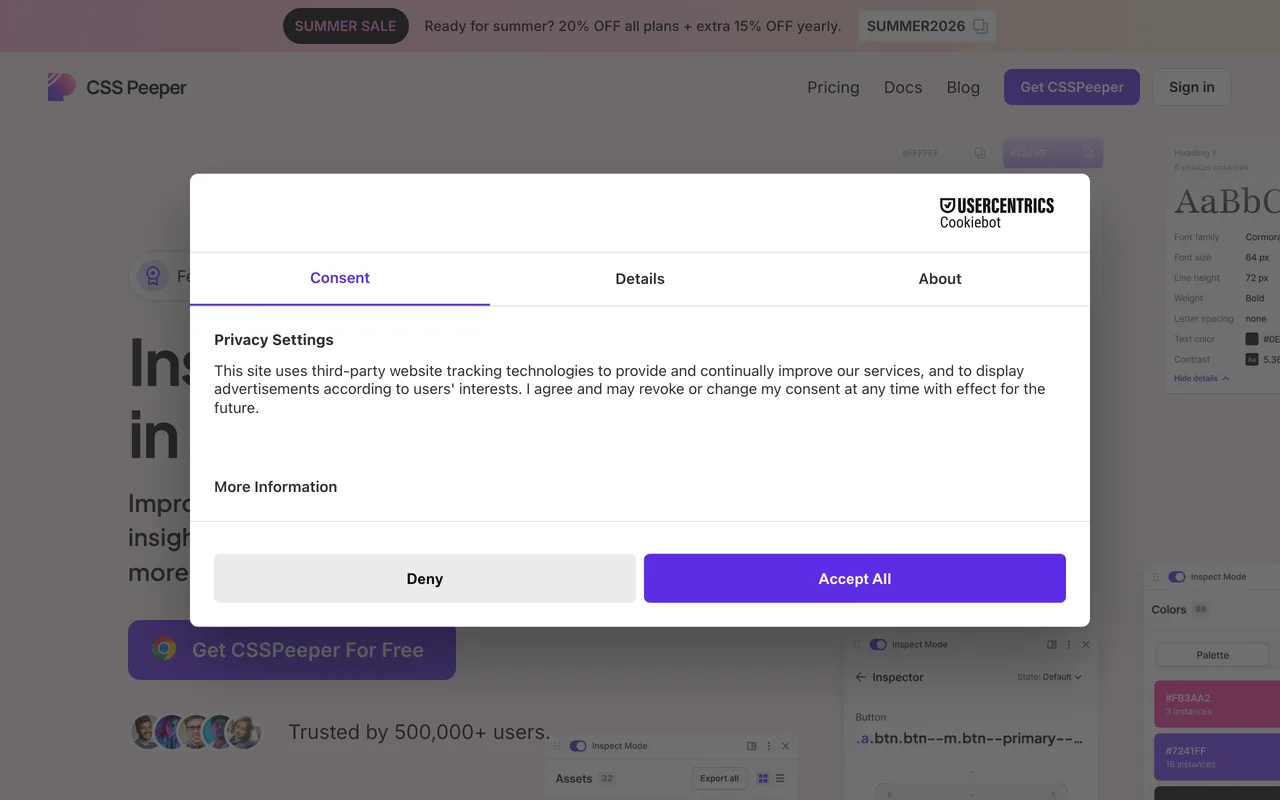Toggle Inspect Mode in the Inspector panel
1280x800 pixels.
pos(878,645)
